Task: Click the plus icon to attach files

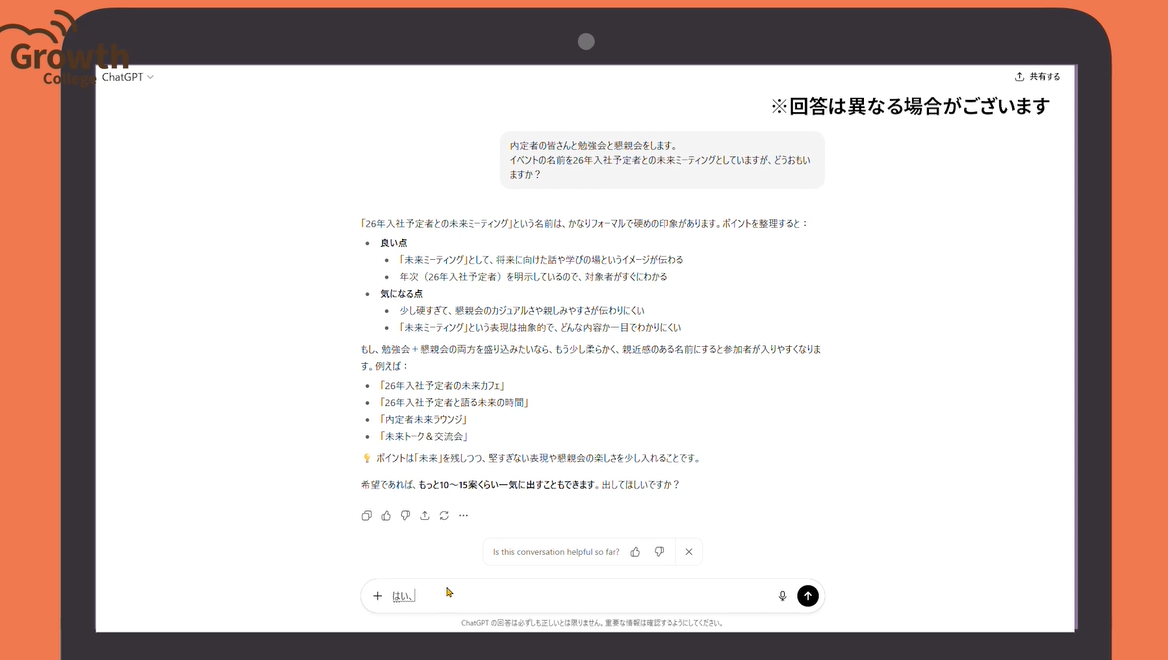Action: coord(377,596)
